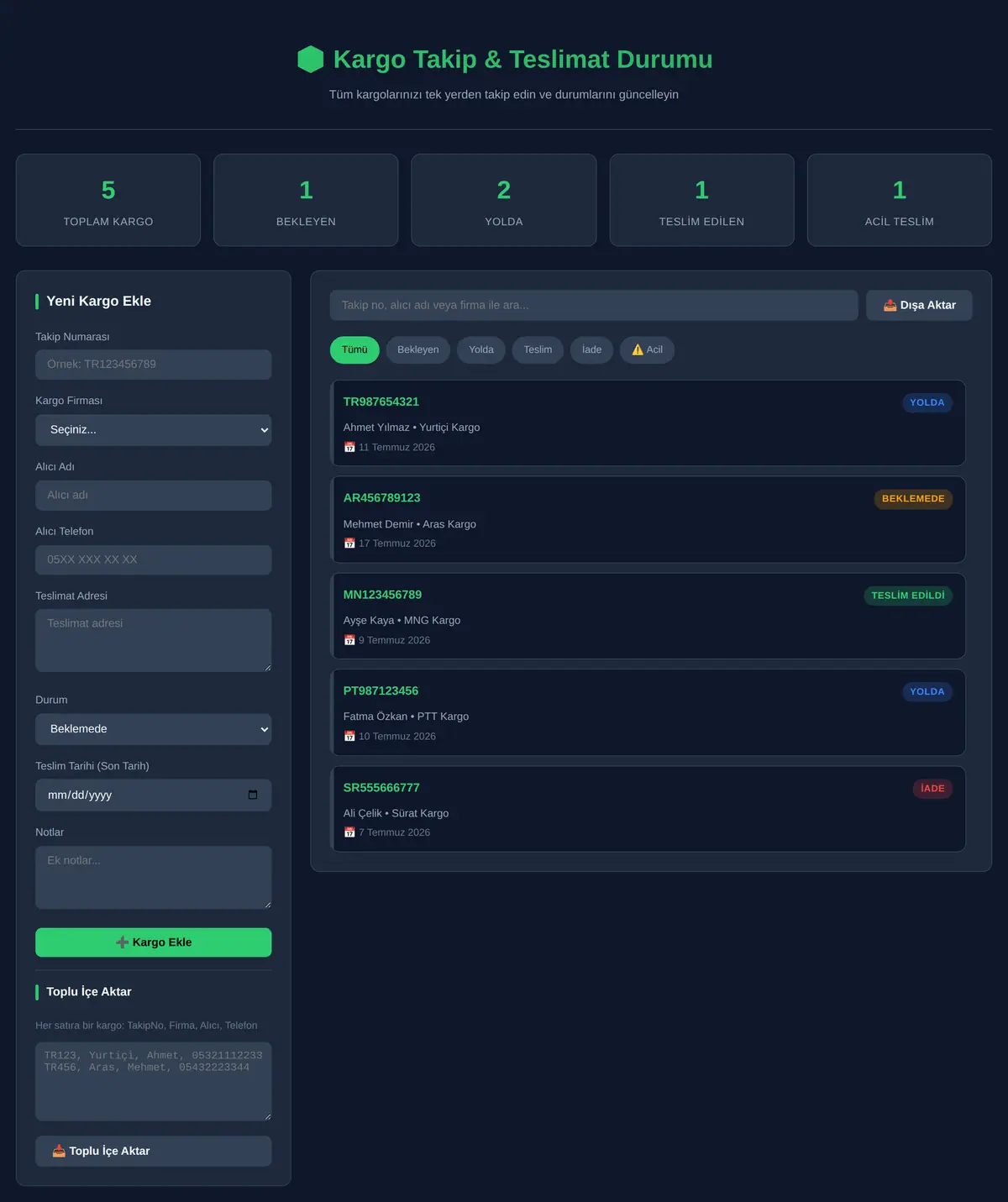This screenshot has height=1202, width=1008.
Task: Select the Tümü filter tab
Action: click(354, 349)
